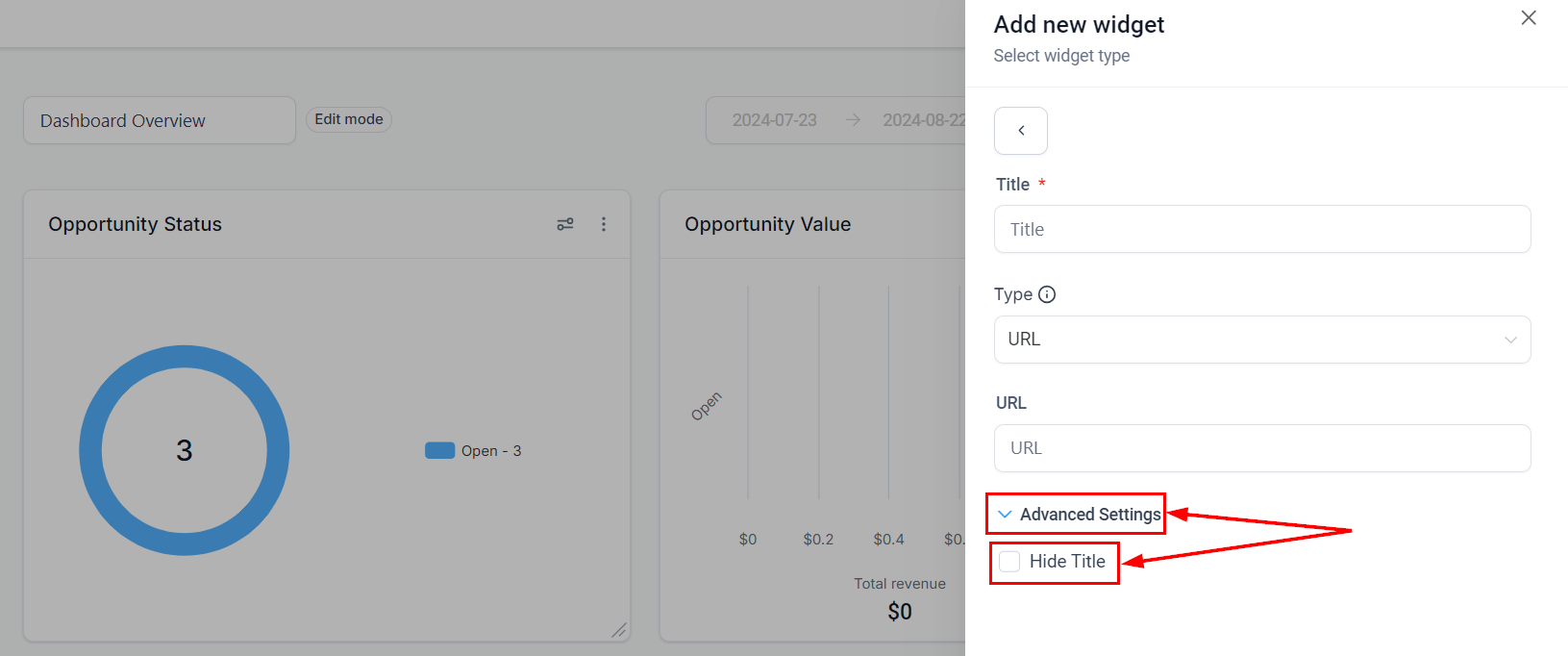1568x656 pixels.
Task: Open the Type dropdown showing URL
Action: point(1261,340)
